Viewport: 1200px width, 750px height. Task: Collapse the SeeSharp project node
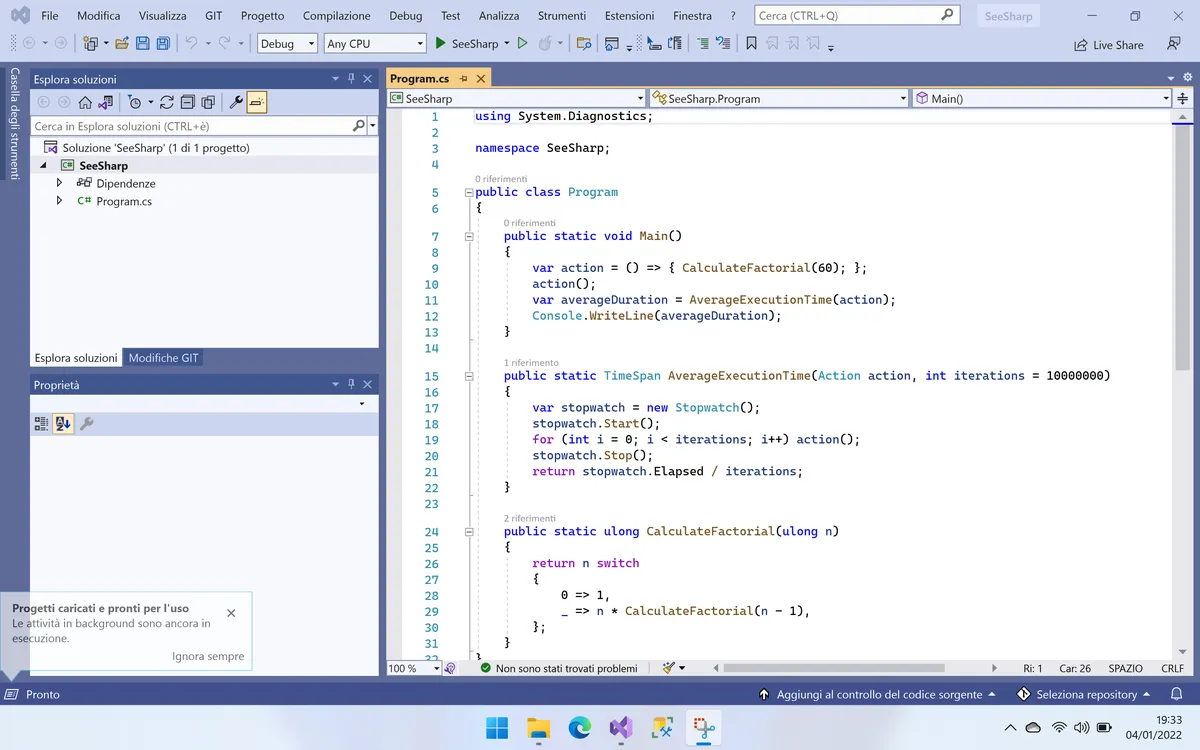(x=43, y=166)
